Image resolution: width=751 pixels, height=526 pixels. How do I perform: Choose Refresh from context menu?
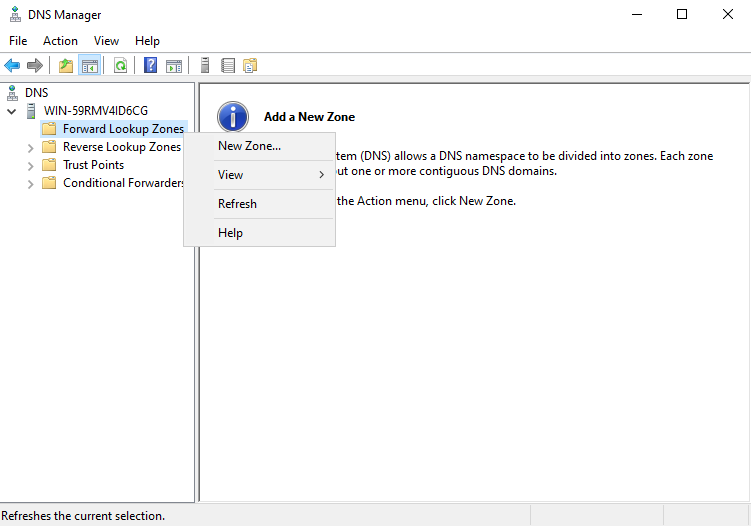260,204
